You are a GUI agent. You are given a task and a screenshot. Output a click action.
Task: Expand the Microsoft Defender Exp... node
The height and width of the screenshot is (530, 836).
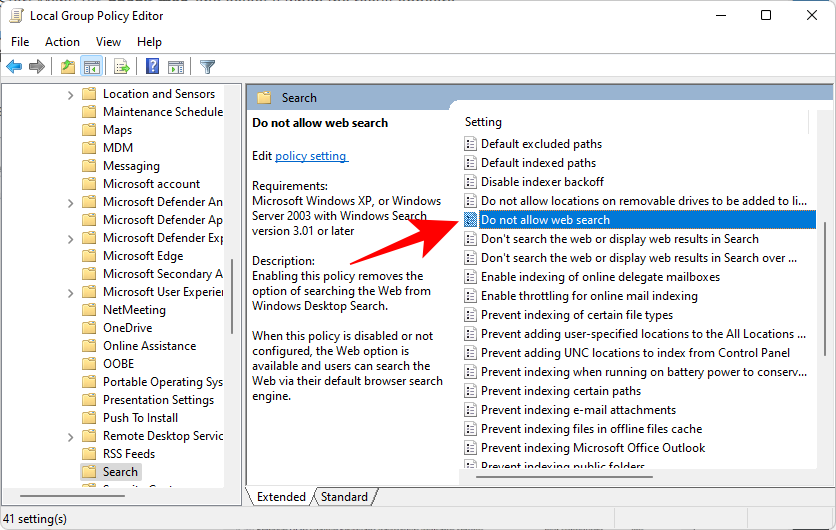[70, 239]
